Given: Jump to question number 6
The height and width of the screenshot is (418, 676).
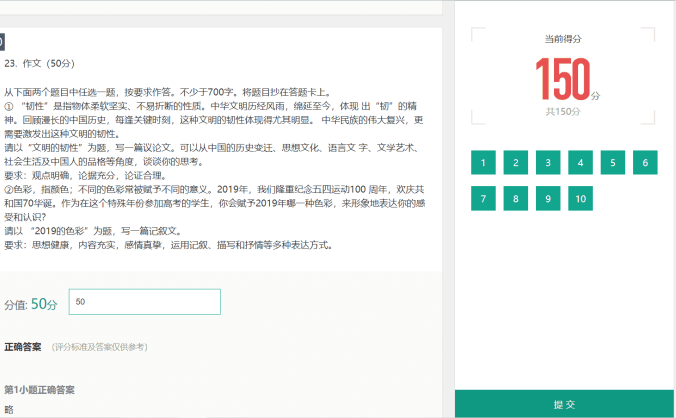Looking at the screenshot, I should (645, 162).
